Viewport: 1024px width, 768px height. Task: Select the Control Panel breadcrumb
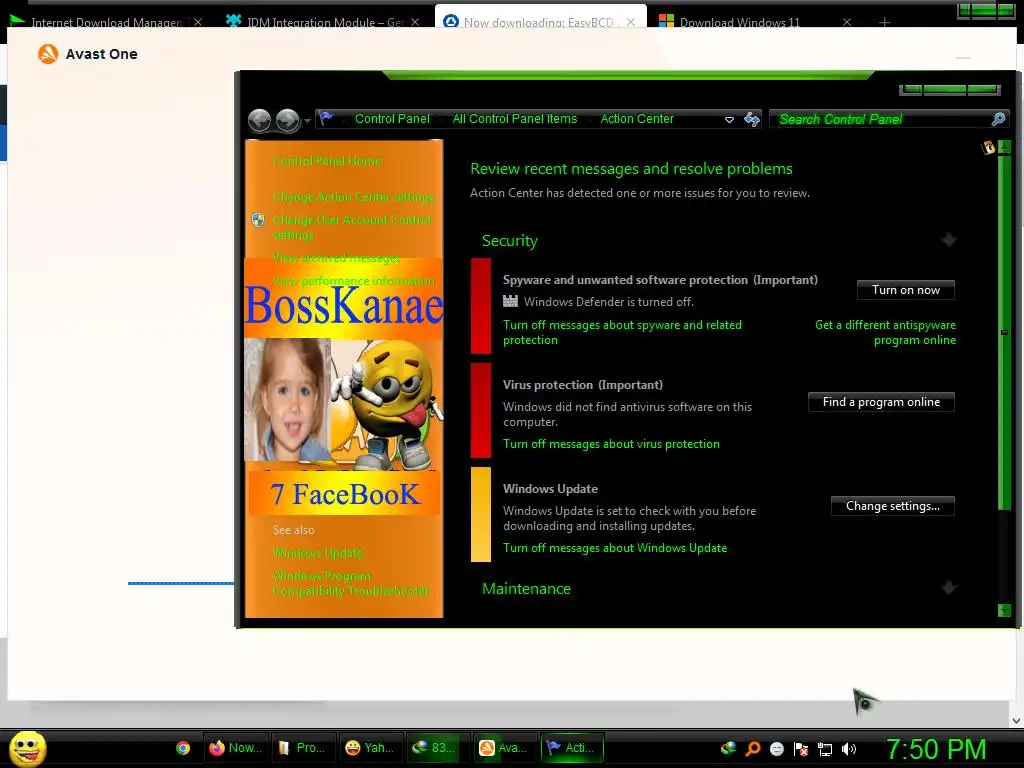pyautogui.click(x=392, y=119)
